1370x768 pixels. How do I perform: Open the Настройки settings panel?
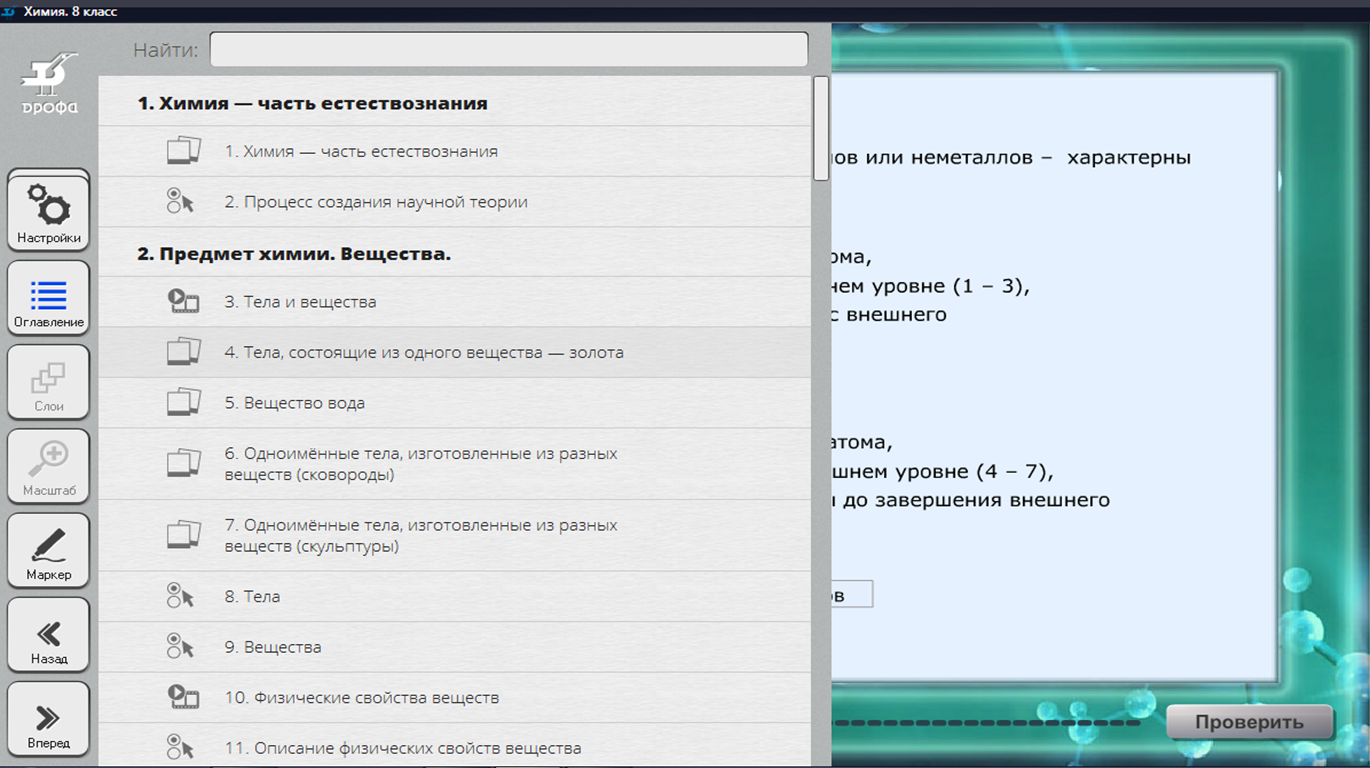coord(48,209)
